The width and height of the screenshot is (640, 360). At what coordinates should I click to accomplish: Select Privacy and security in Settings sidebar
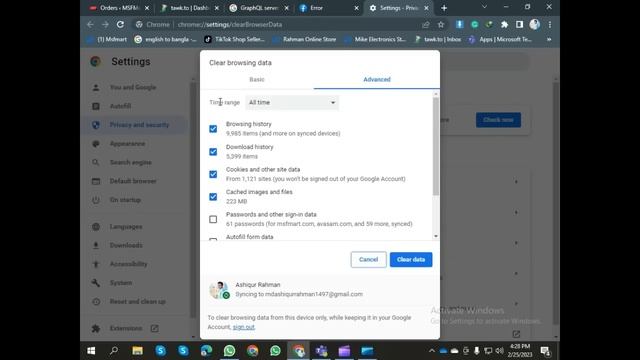click(139, 125)
